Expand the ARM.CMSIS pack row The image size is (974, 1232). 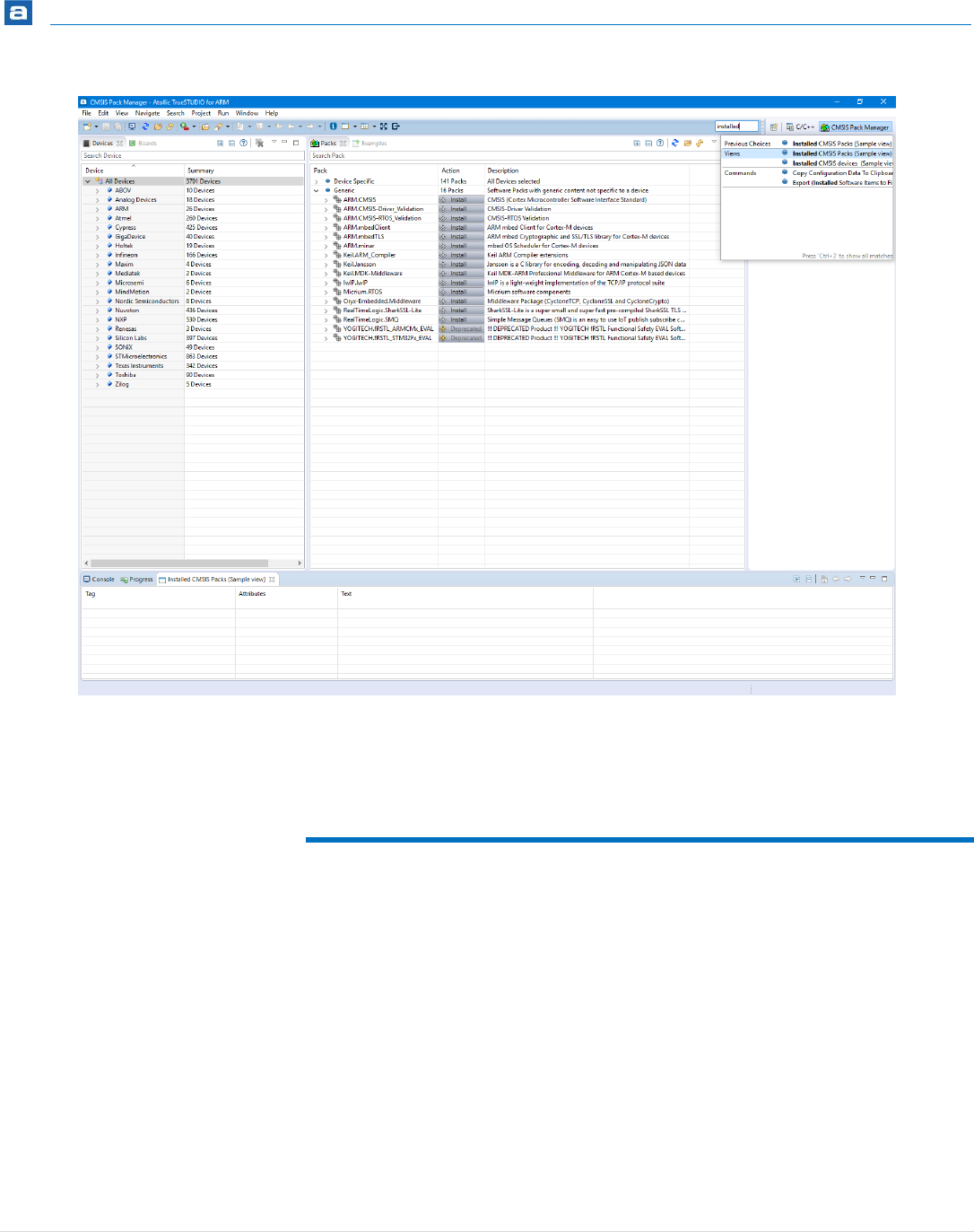(326, 199)
